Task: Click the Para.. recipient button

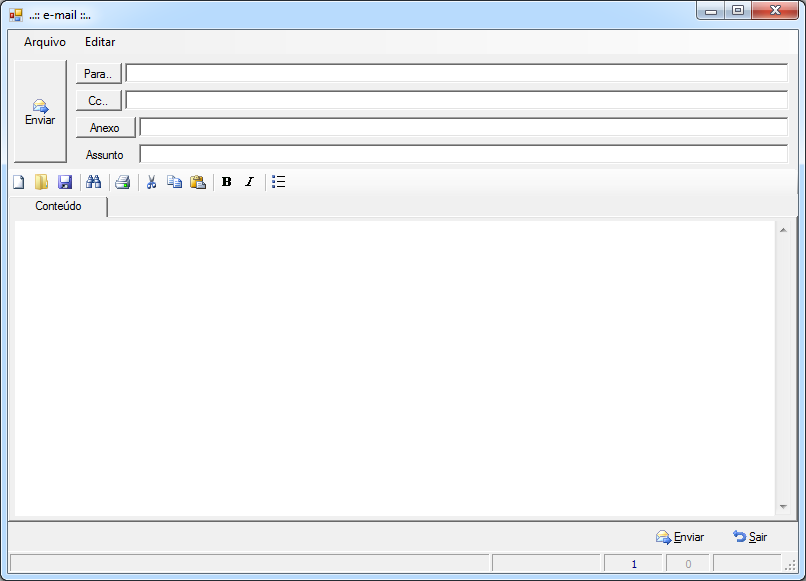Action: (98, 74)
